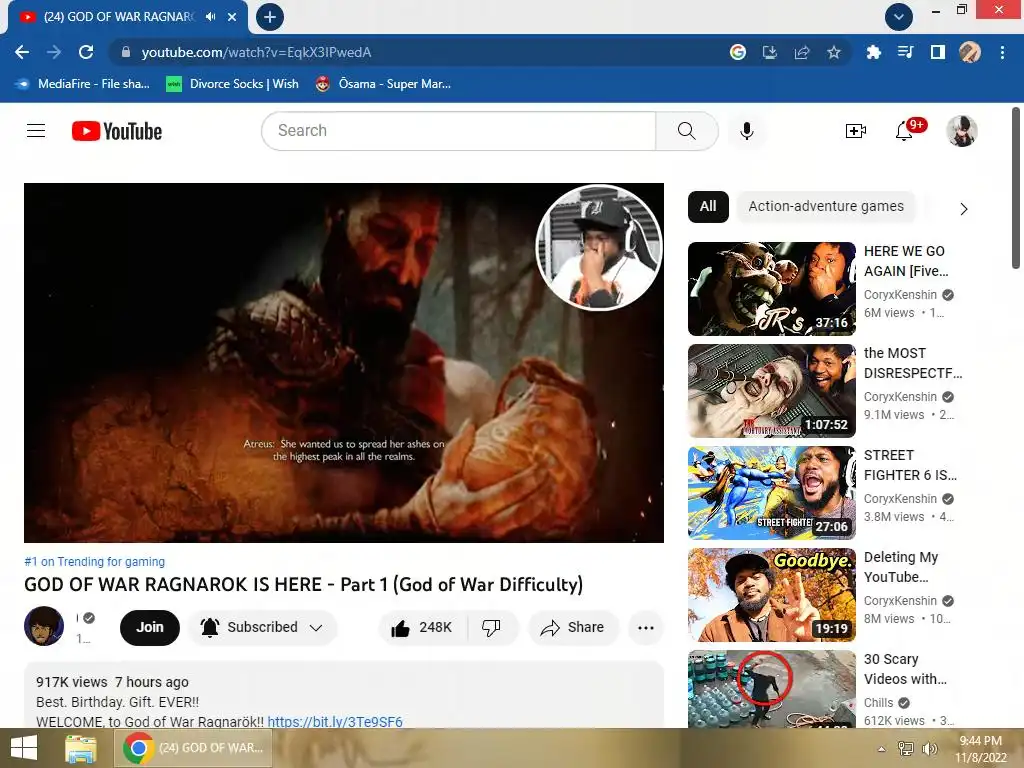Open the Chrome profile avatar
The width and height of the screenshot is (1024, 768).
(970, 52)
